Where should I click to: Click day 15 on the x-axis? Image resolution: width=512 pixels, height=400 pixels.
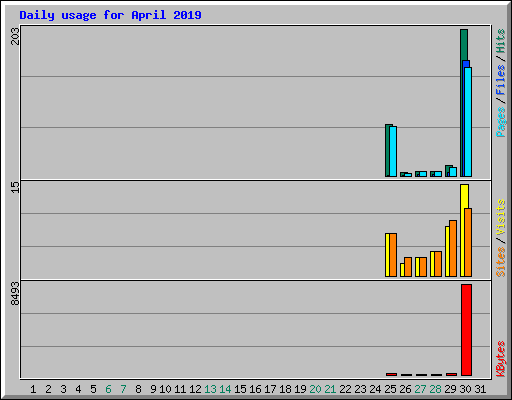click(240, 389)
